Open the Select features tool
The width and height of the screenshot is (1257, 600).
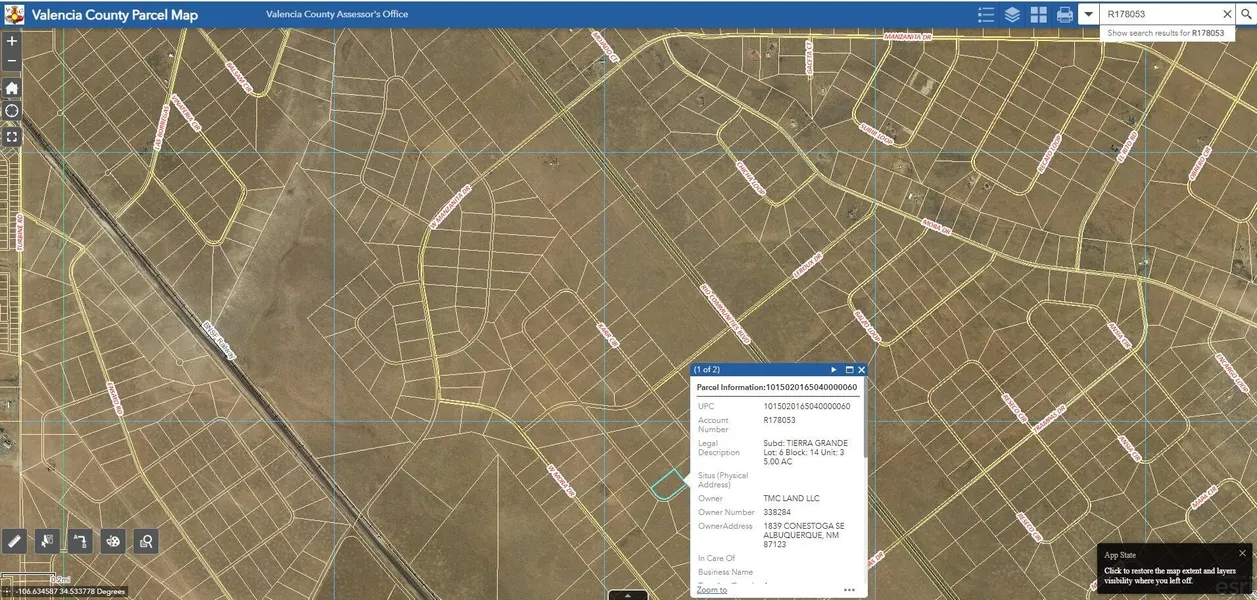point(47,541)
